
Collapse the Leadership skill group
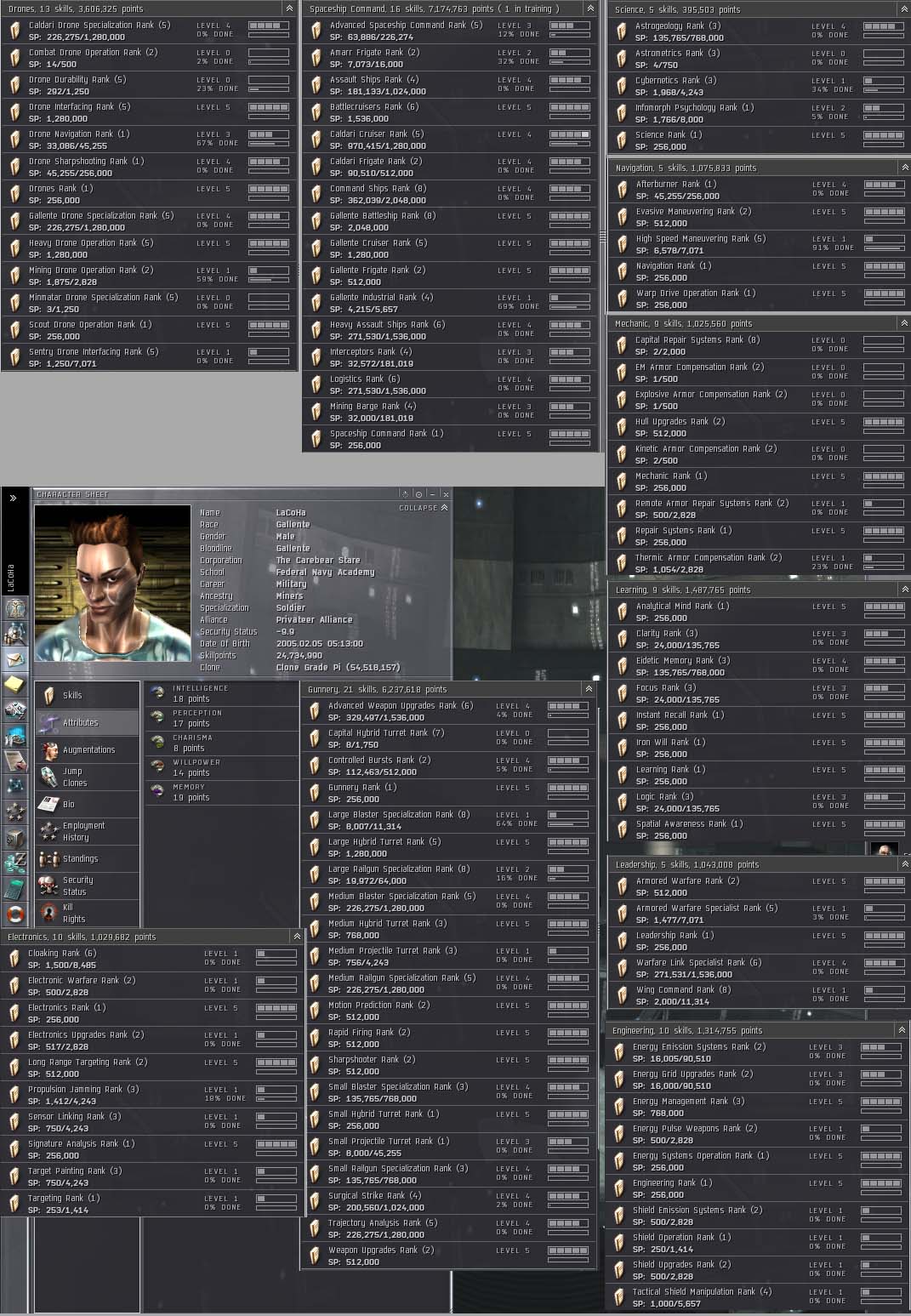pos(904,863)
